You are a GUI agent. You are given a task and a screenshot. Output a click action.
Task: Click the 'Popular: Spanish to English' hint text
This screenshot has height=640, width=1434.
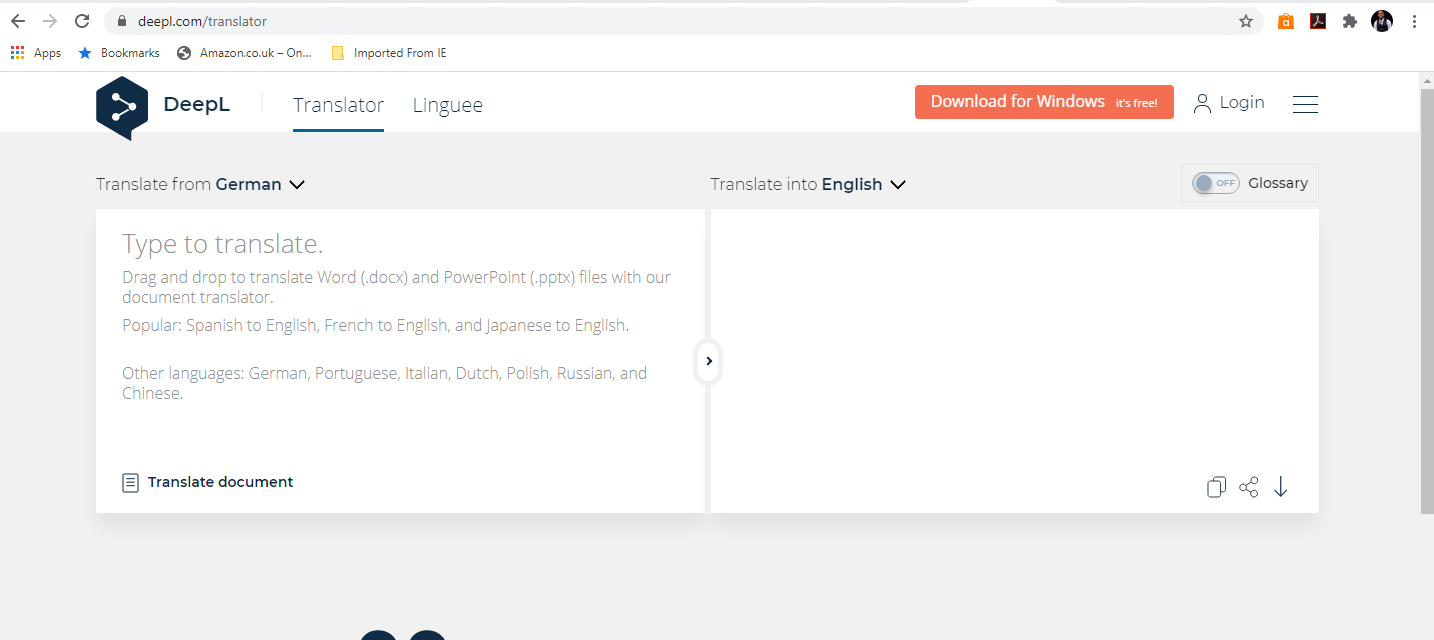pos(375,325)
